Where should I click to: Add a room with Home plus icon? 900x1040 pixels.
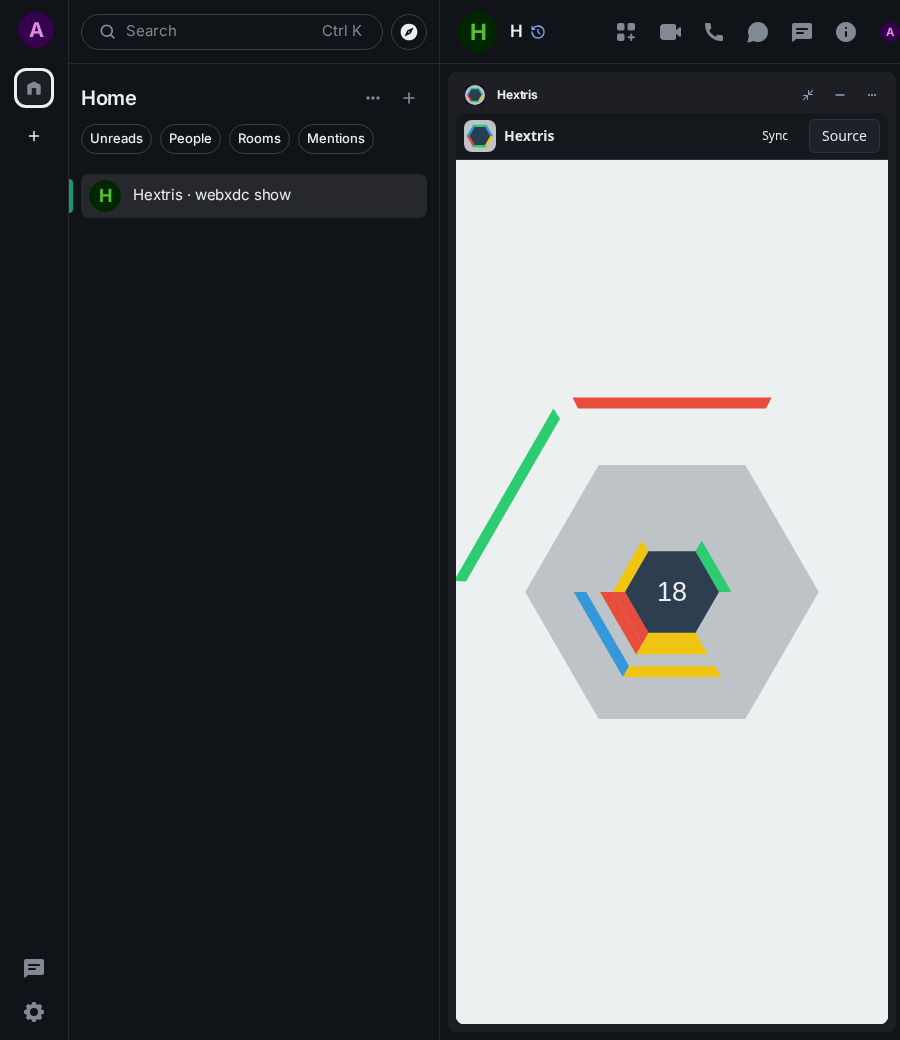(x=409, y=98)
